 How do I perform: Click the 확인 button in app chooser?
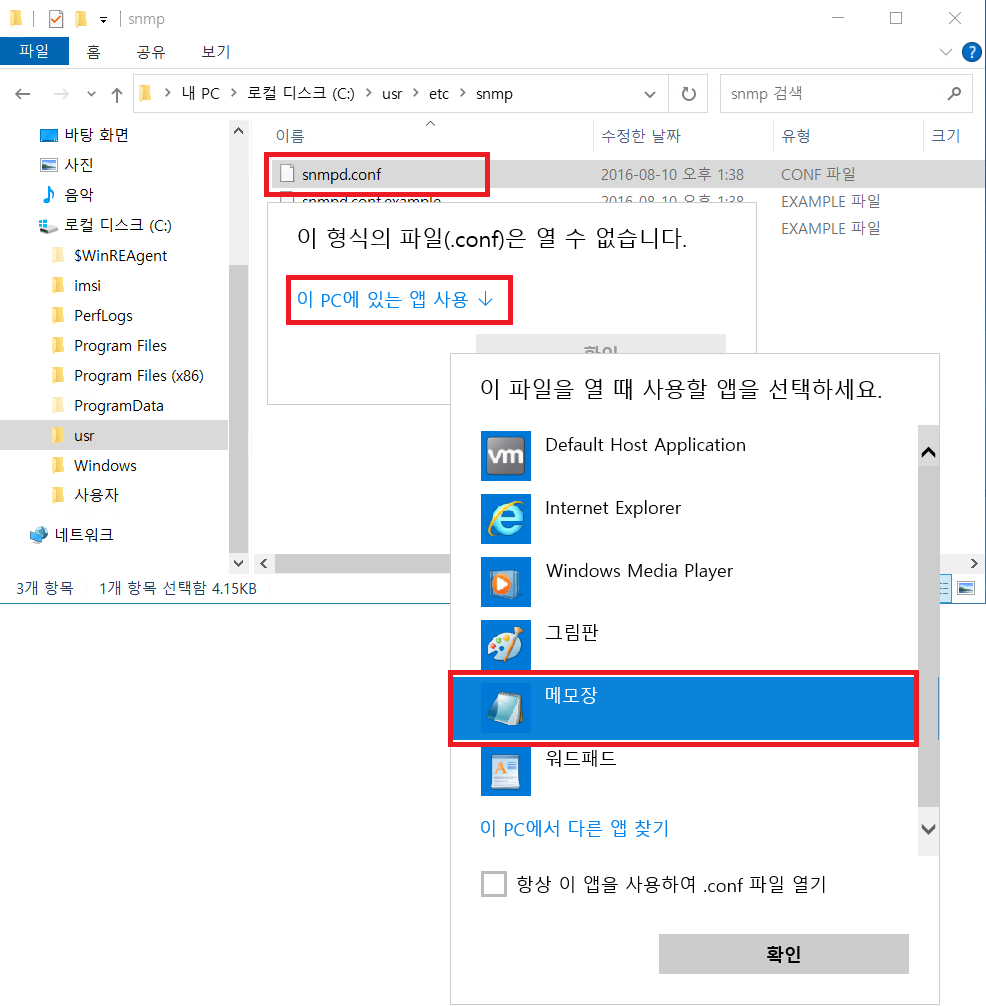click(783, 954)
